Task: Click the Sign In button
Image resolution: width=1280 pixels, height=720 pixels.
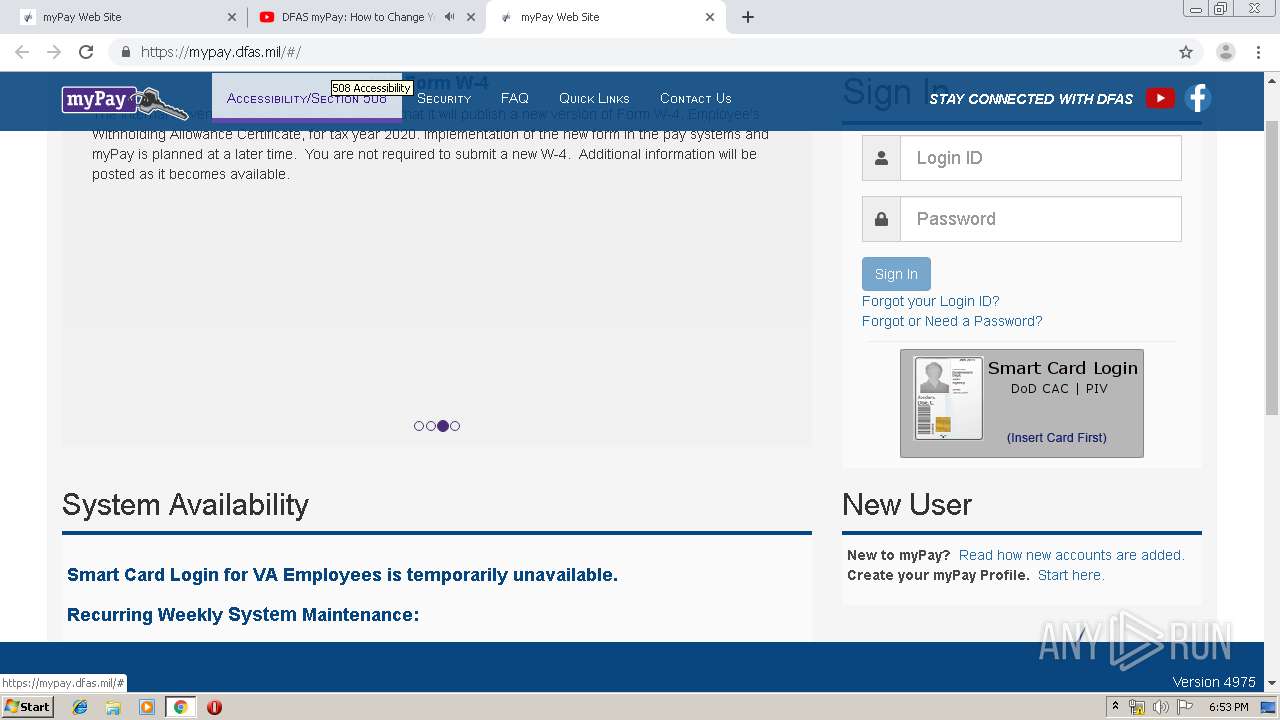Action: (x=896, y=274)
